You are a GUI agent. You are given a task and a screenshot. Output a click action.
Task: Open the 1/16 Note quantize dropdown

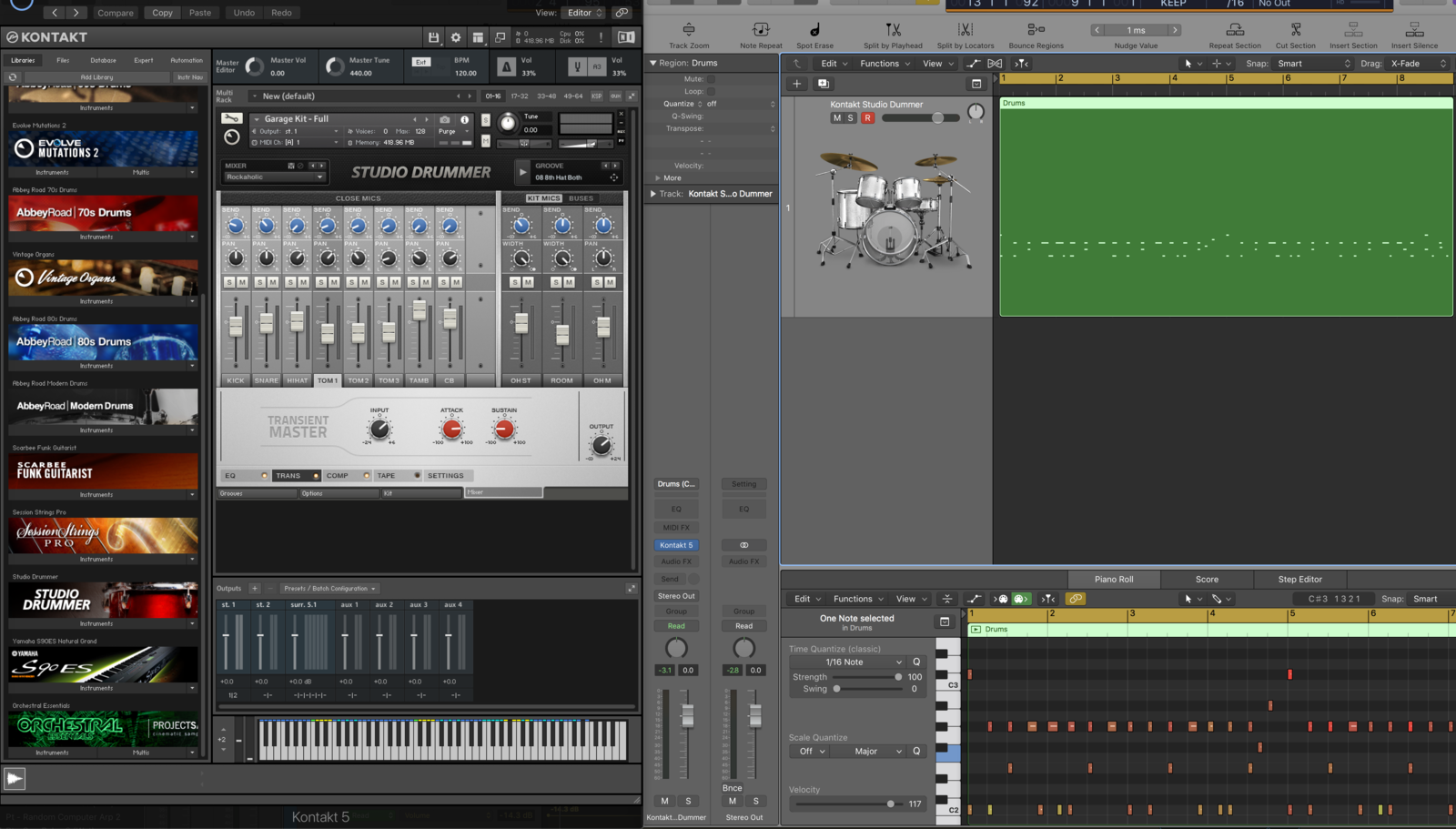(x=850, y=662)
